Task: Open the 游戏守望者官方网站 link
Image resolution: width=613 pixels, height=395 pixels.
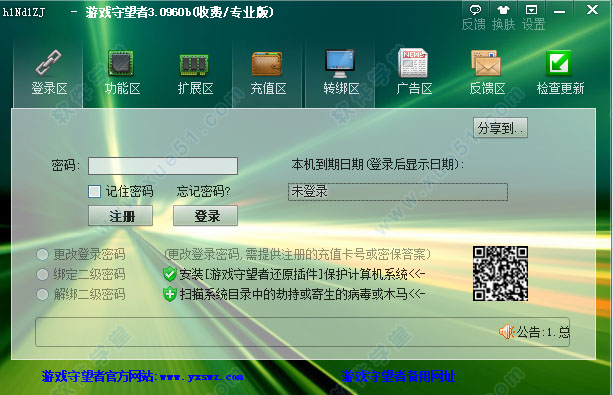Action: pos(142,376)
